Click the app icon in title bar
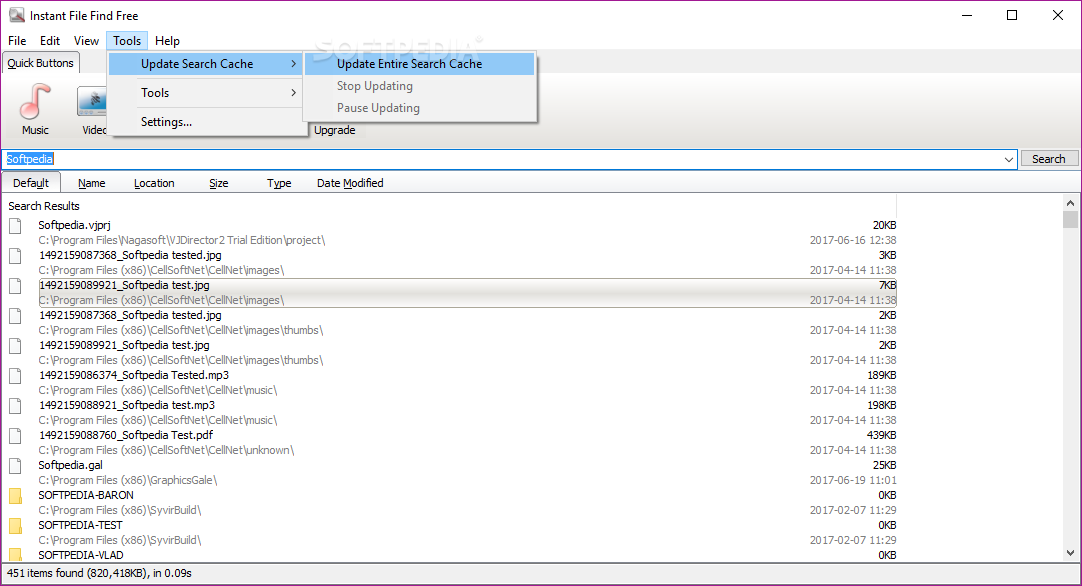Screen dimensions: 1082x586 click(17, 15)
